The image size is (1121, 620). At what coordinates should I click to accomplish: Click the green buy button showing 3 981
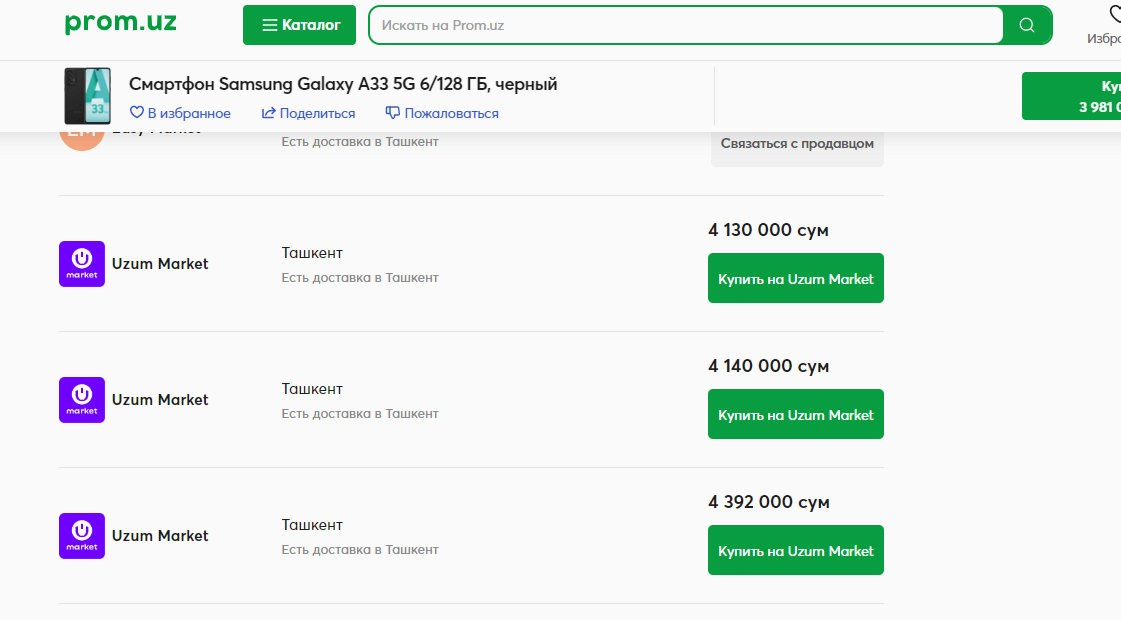pyautogui.click(x=1071, y=96)
